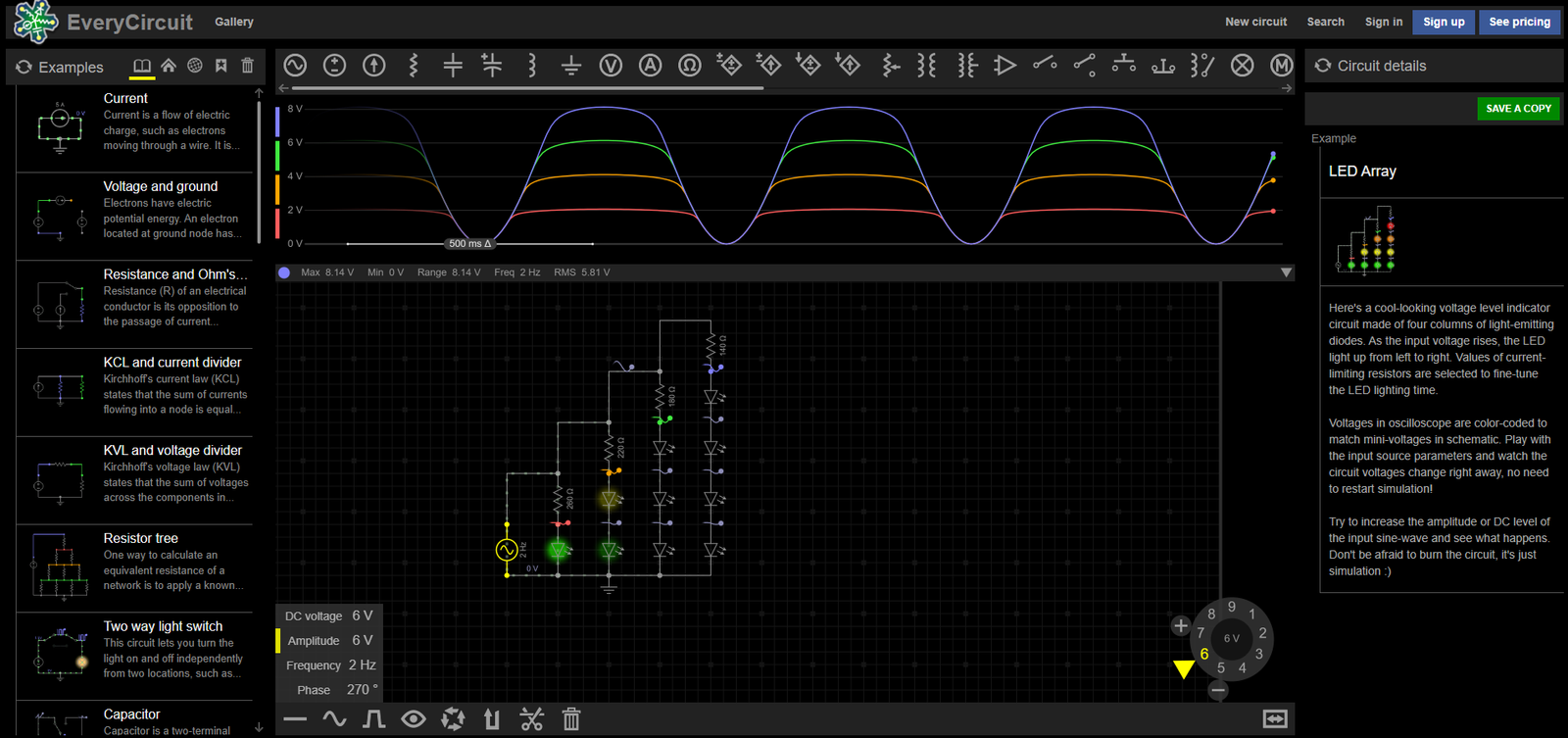Set dial value to 9
Image resolution: width=1568 pixels, height=738 pixels.
[1232, 607]
